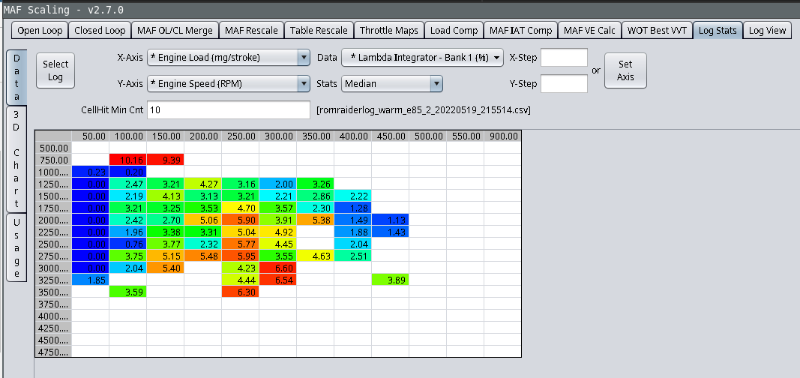Select the 3D Chart side tab
800x378 pixels.
(x=16, y=159)
